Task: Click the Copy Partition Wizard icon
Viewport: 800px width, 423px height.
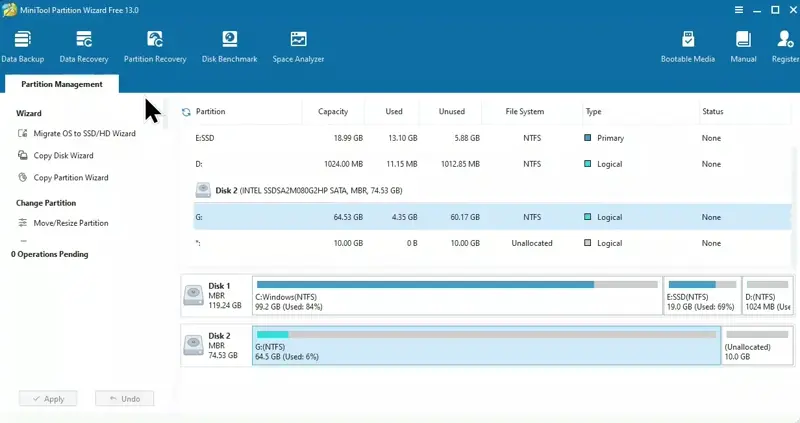Action: [x=22, y=177]
